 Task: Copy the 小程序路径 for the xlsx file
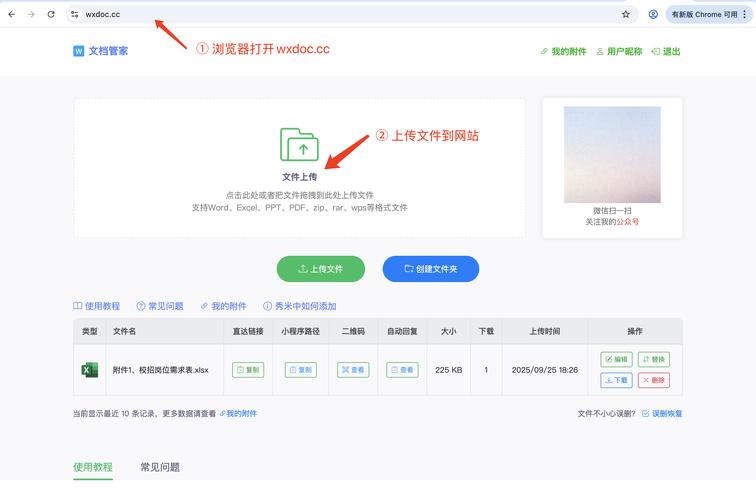click(x=301, y=370)
